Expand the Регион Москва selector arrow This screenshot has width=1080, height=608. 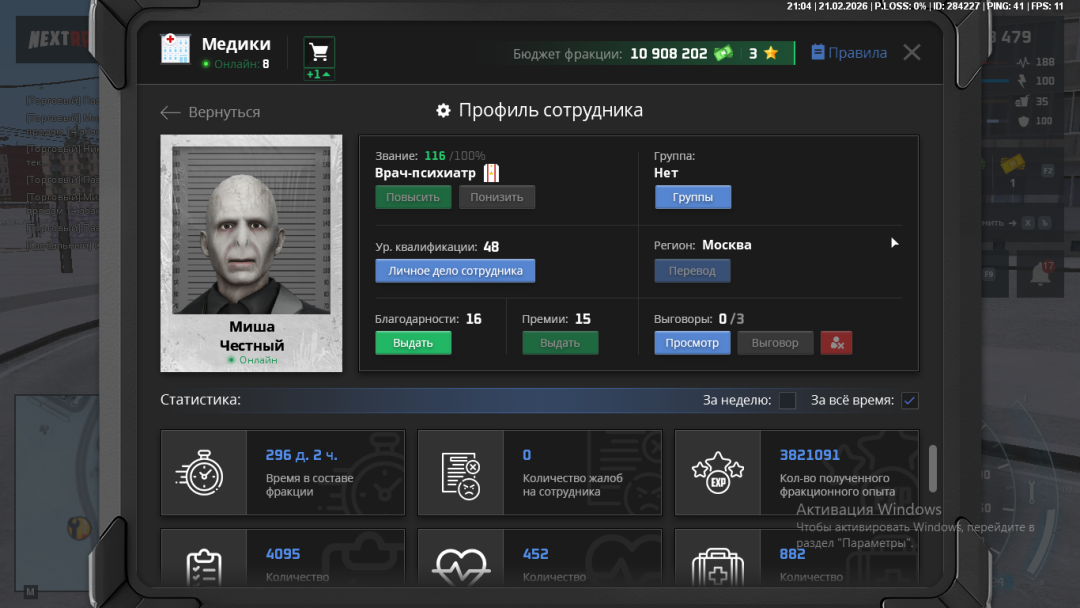(x=894, y=242)
